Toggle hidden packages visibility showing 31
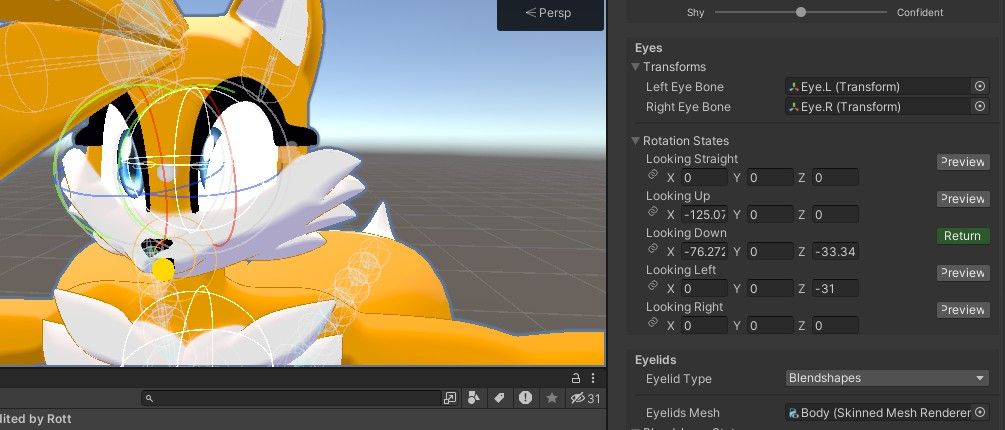Viewport: 1005px width, 430px height. tap(585, 398)
